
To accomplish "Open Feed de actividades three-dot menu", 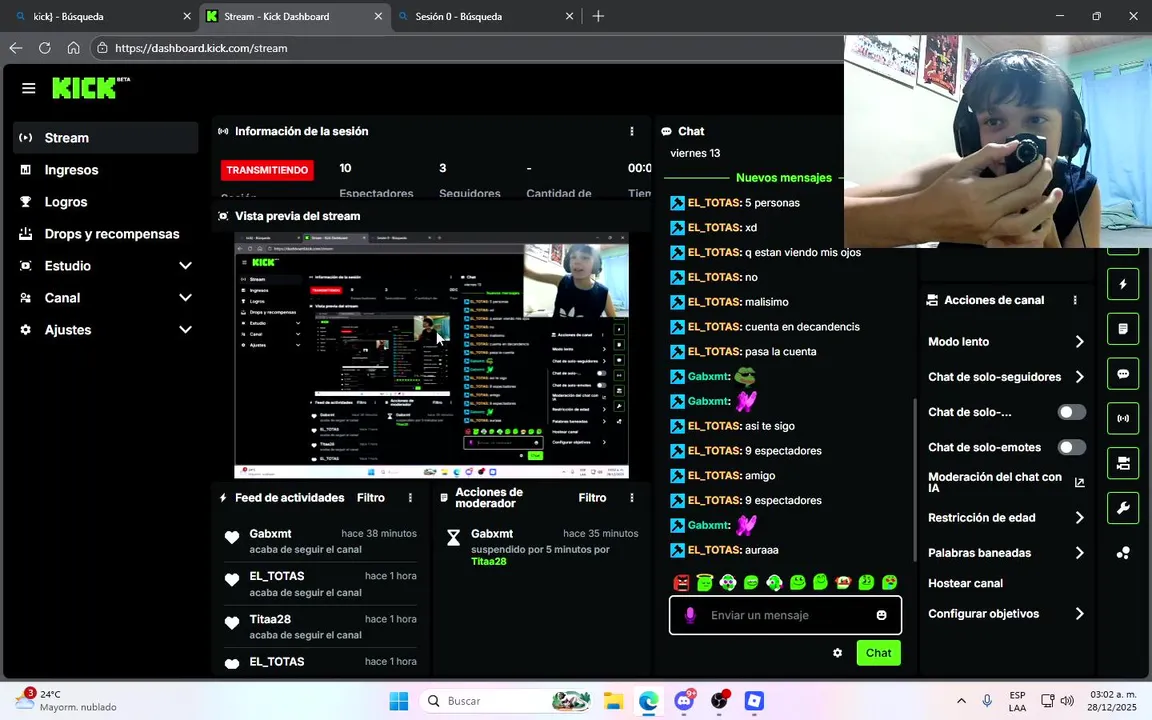I will [410, 498].
